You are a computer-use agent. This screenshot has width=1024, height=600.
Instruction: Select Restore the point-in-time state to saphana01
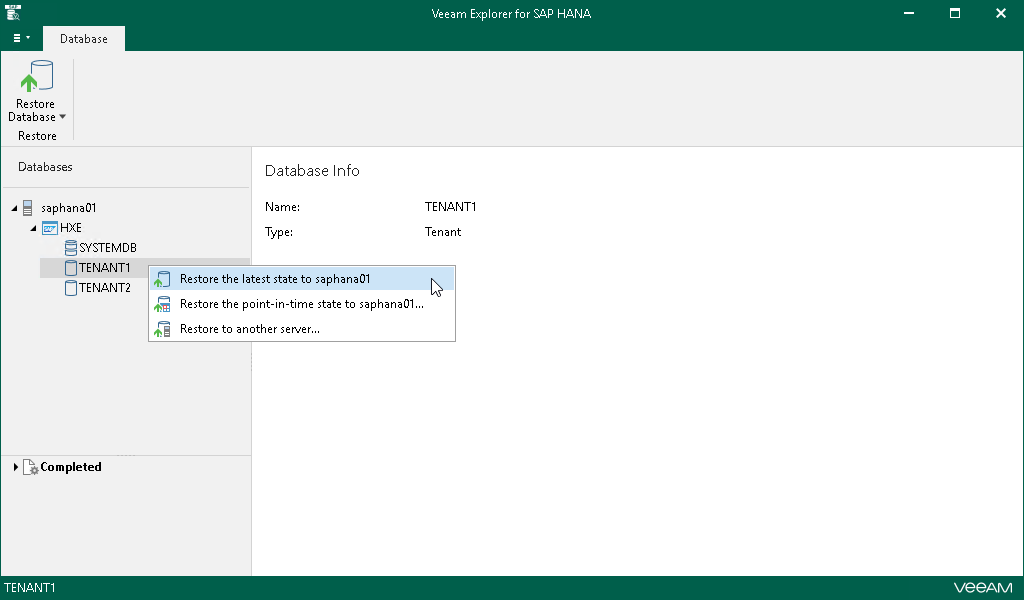[x=301, y=304]
